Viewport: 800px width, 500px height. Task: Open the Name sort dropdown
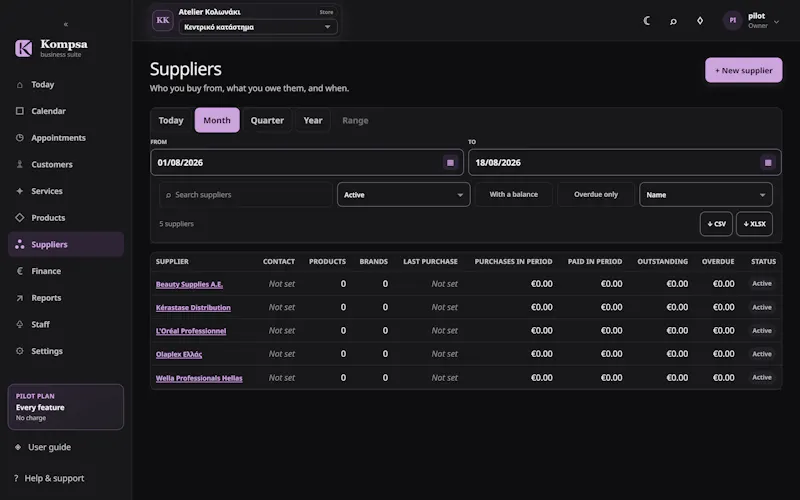click(706, 195)
